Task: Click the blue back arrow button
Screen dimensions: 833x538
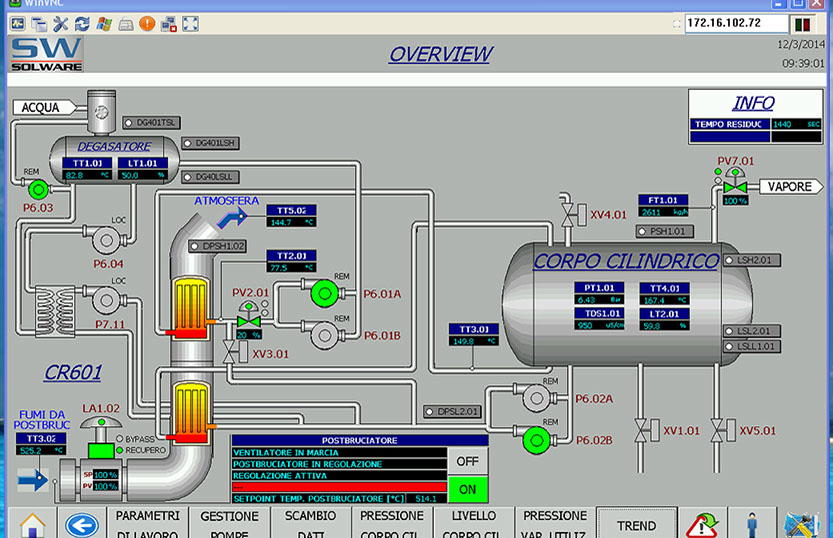Action: [x=82, y=524]
